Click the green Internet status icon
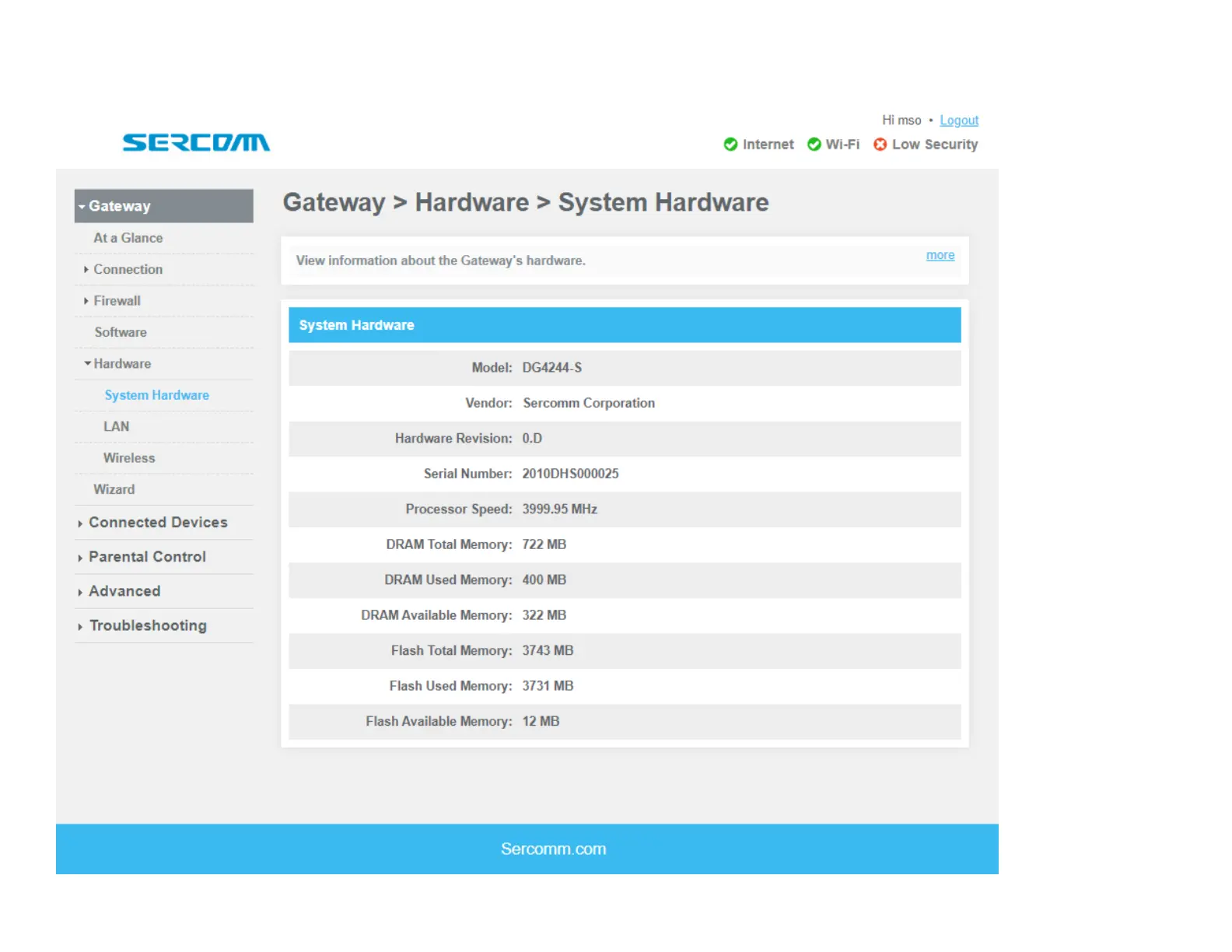 point(730,145)
